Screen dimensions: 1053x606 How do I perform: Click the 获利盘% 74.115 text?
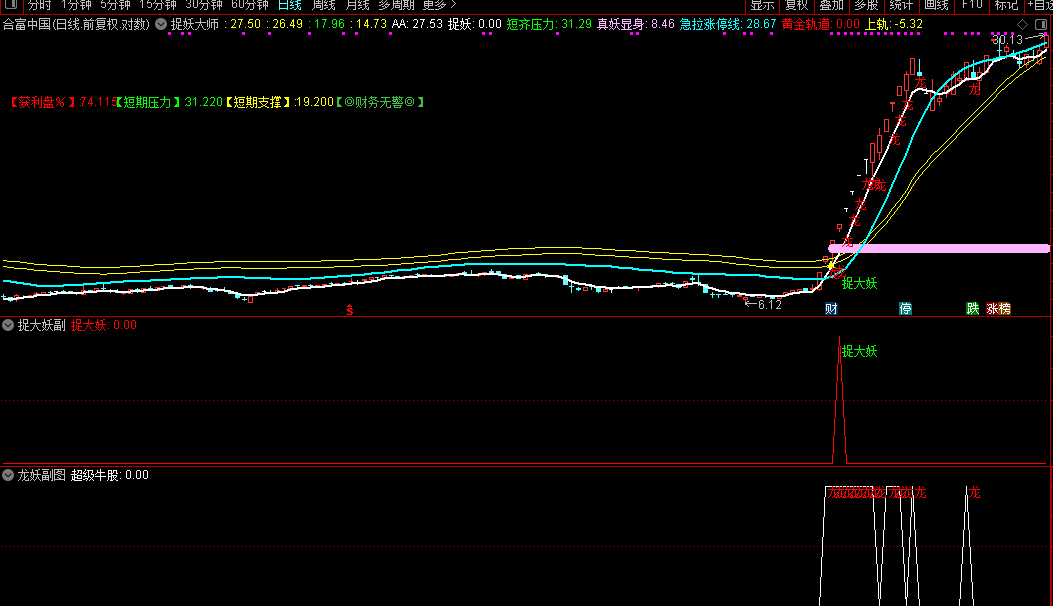tap(62, 102)
